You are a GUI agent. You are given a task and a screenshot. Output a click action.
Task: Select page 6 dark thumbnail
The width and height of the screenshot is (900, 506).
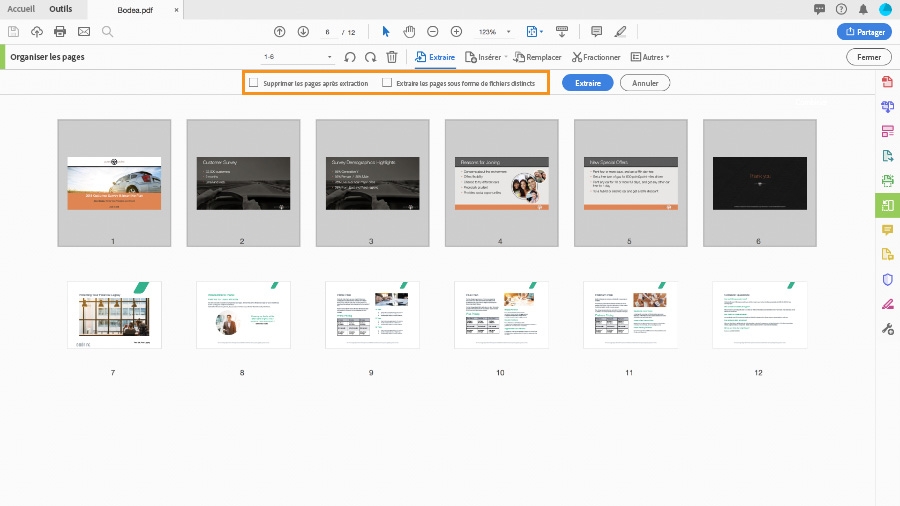click(760, 183)
